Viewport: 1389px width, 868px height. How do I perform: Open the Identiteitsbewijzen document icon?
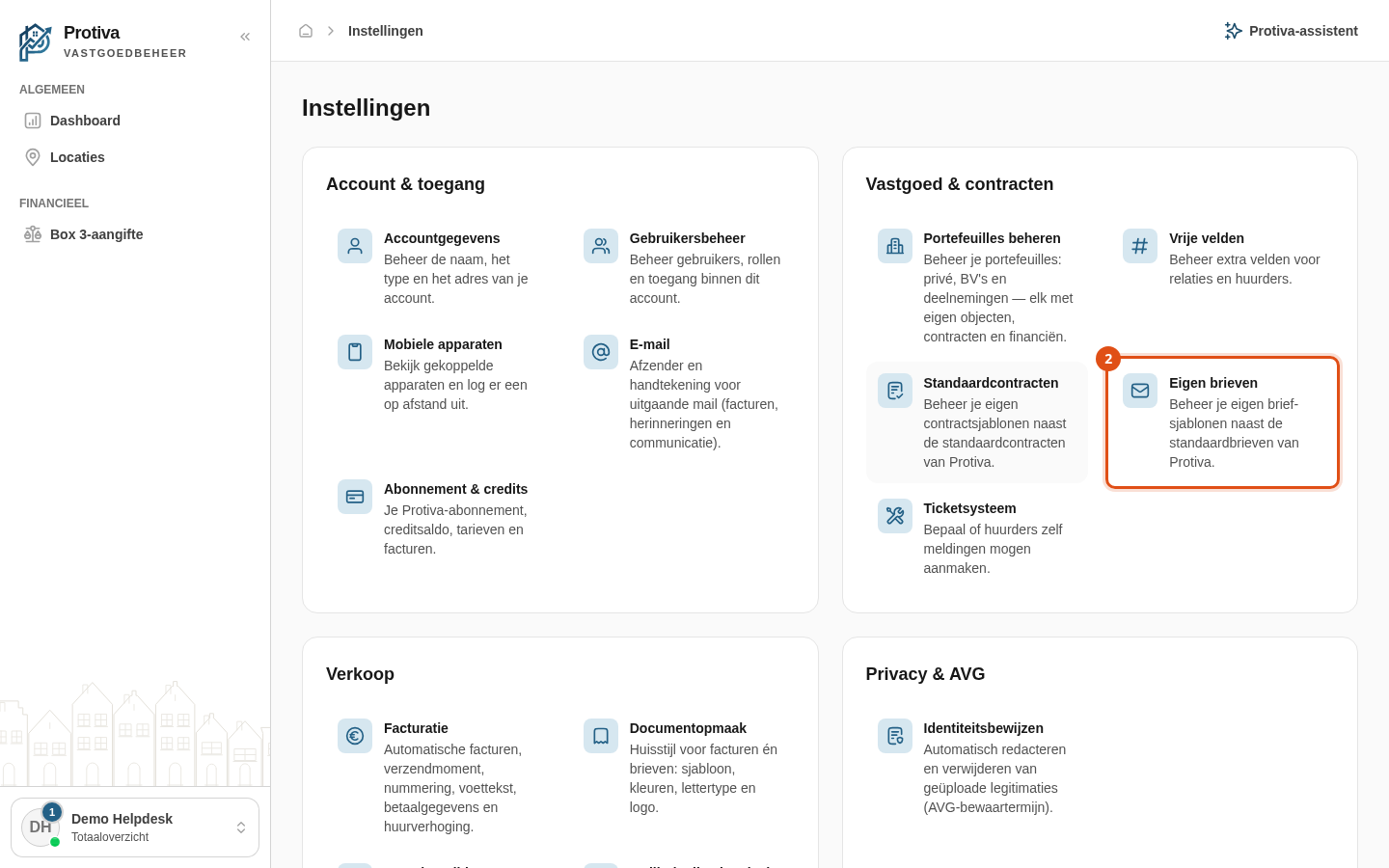point(895,736)
